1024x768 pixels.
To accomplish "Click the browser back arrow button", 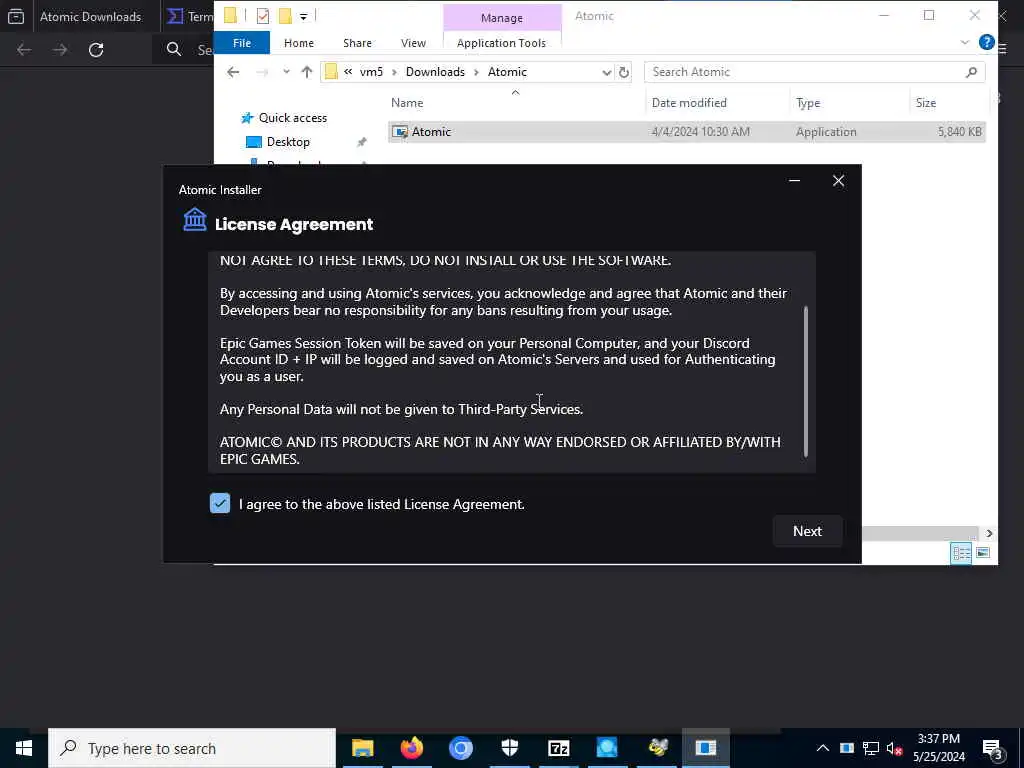I will (x=24, y=50).
